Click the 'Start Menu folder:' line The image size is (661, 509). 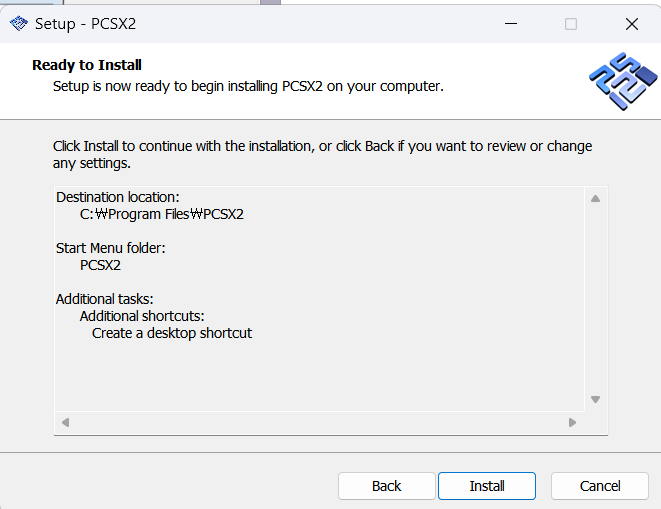[110, 248]
